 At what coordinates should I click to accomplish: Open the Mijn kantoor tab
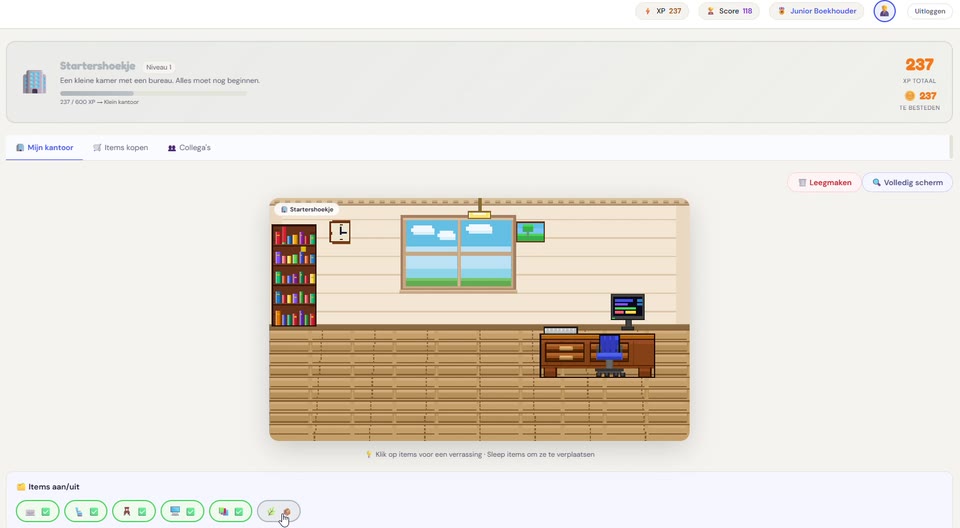(45, 148)
